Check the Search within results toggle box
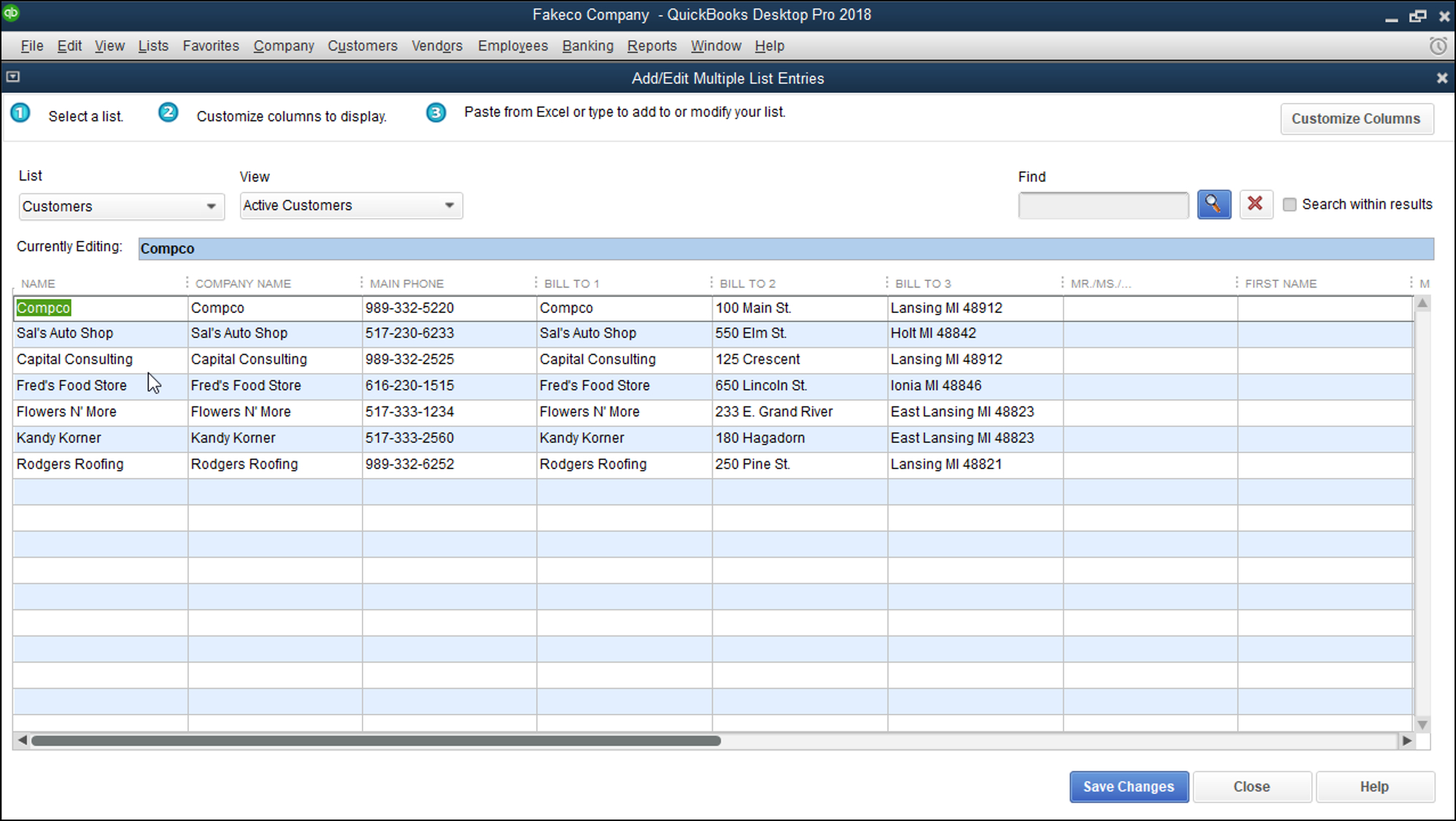The image size is (1456, 821). point(1290,204)
